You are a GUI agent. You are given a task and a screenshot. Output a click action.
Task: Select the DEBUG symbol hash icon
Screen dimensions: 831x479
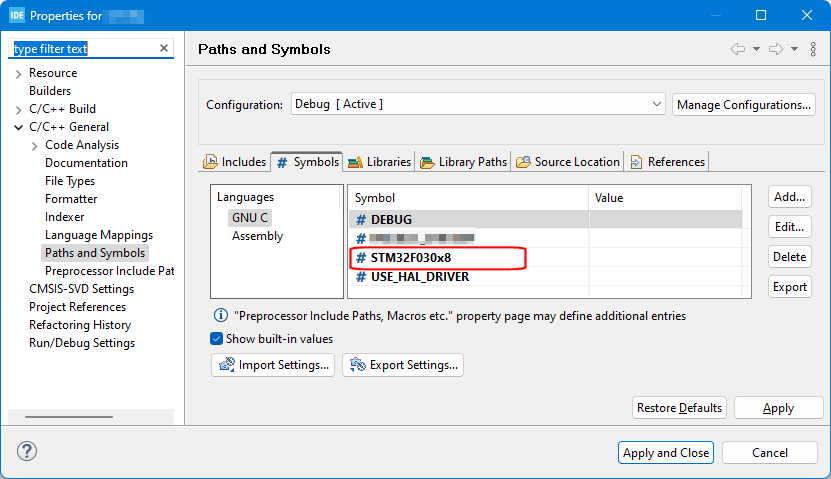pos(361,219)
